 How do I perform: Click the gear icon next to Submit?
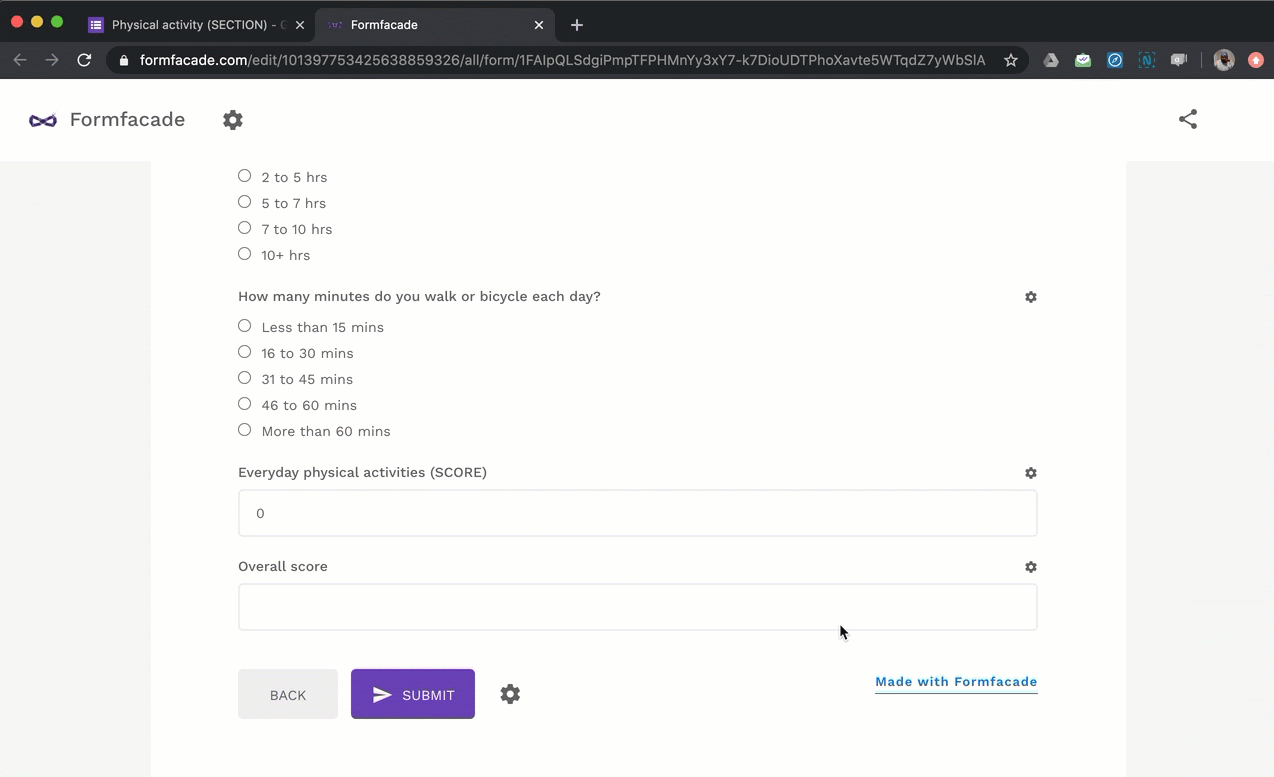[x=510, y=694]
